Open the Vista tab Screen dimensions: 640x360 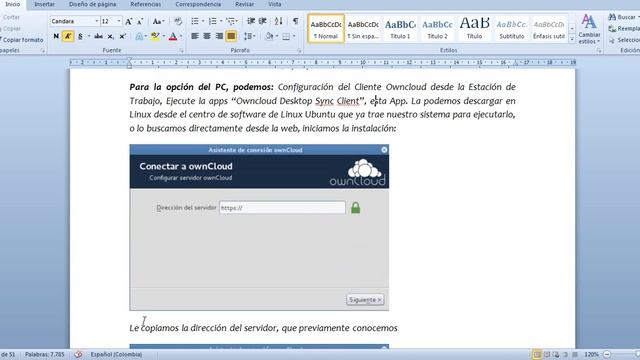click(x=275, y=4)
